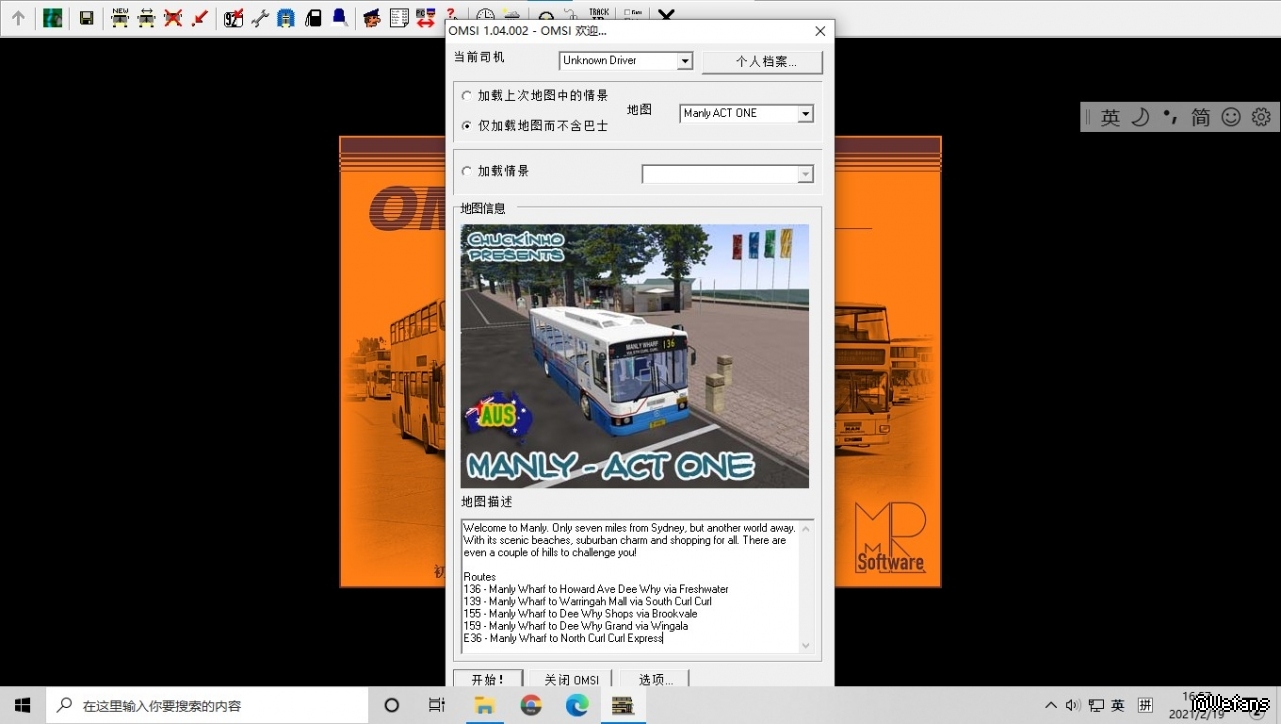Open Task View on taskbar
Image resolution: width=1281 pixels, height=724 pixels.
(437, 705)
